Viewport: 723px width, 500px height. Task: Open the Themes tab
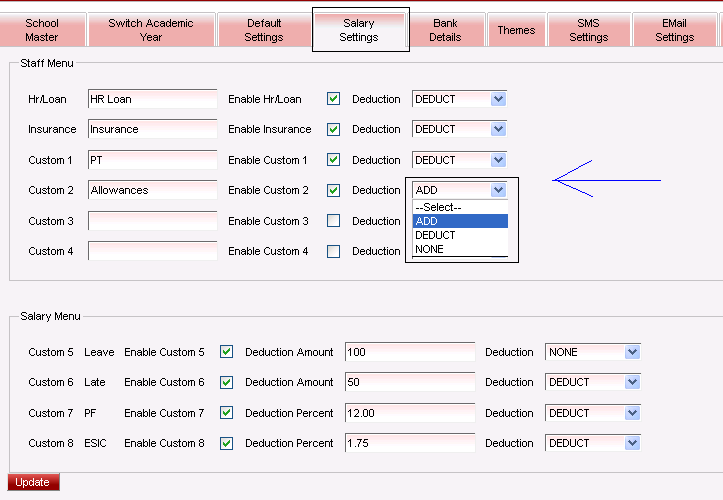coord(516,30)
